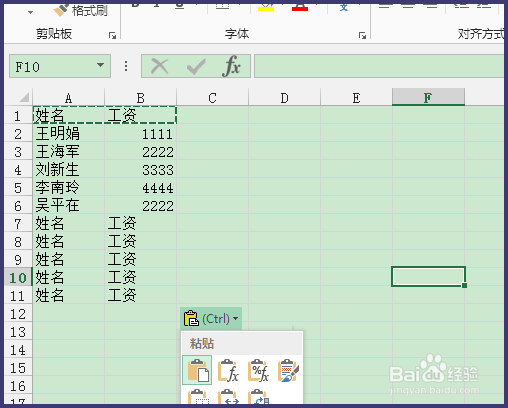Select row 6 header
Image resolution: width=508 pixels, height=408 pixels.
[18, 206]
